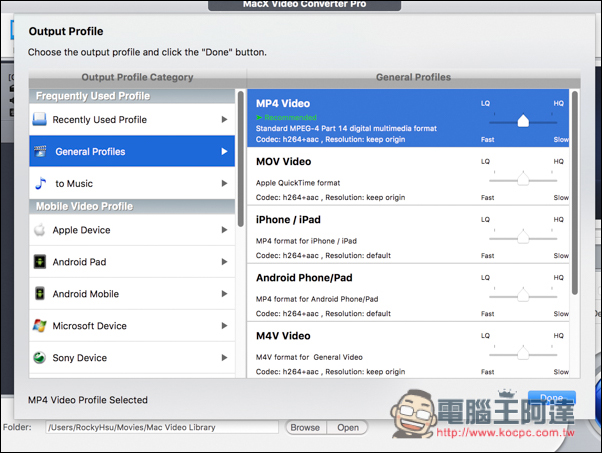
Task: Expand the Apple Device submenu arrow
Action: (224, 230)
